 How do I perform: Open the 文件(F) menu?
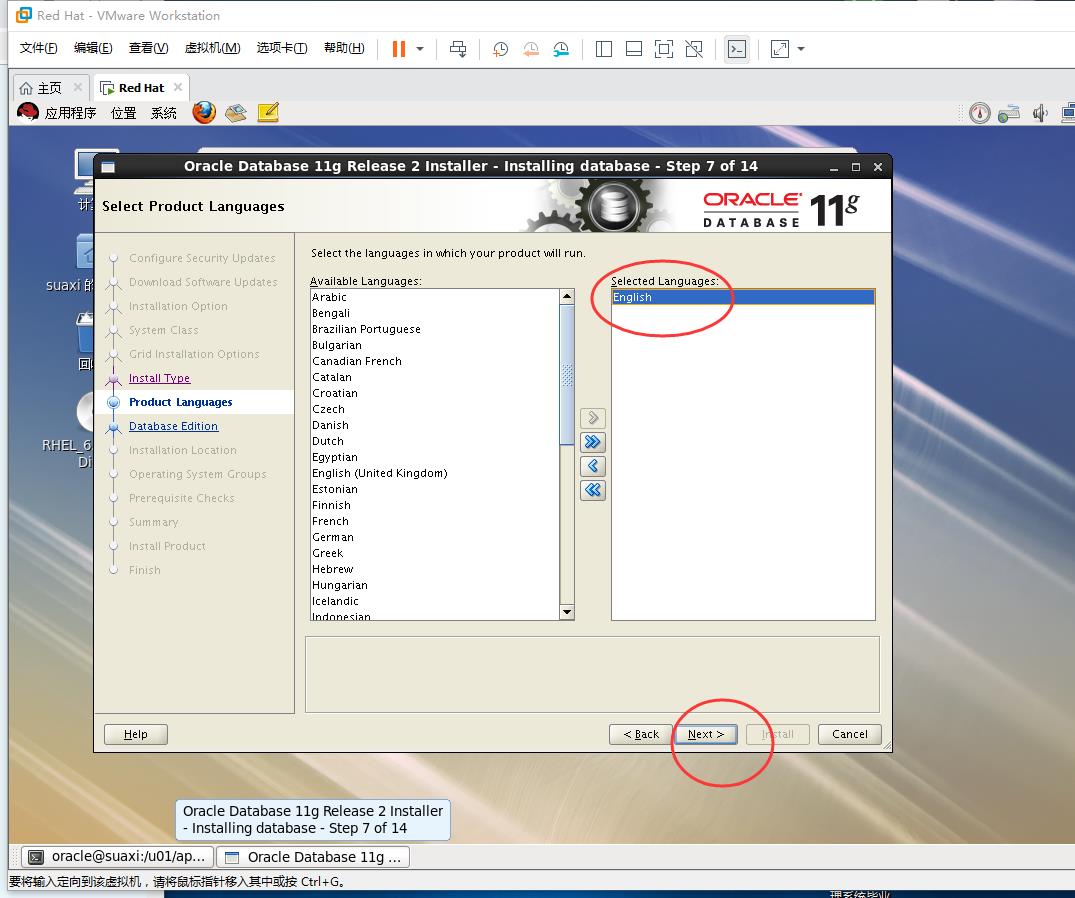coord(38,48)
